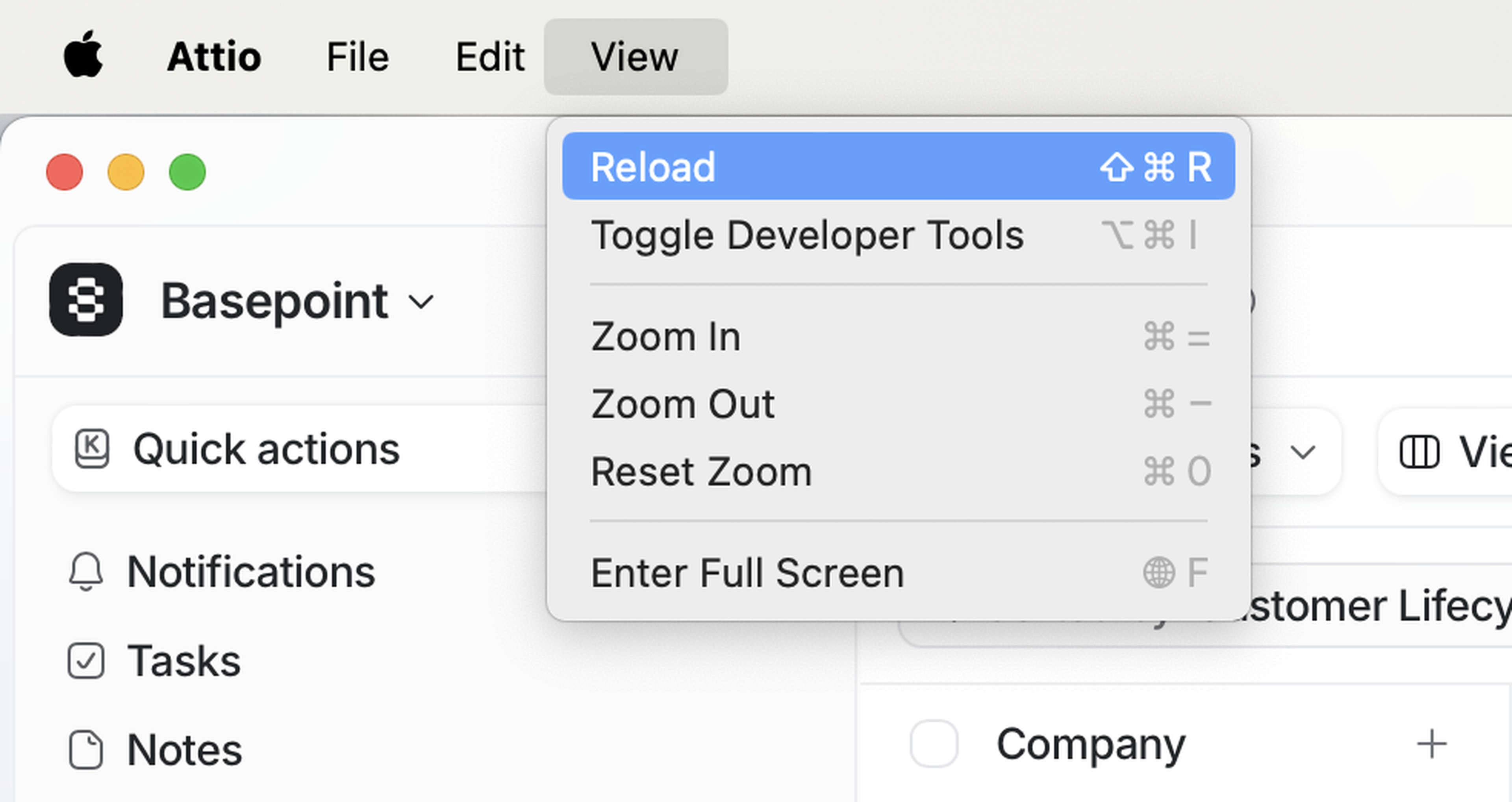Open the File menu

point(358,57)
